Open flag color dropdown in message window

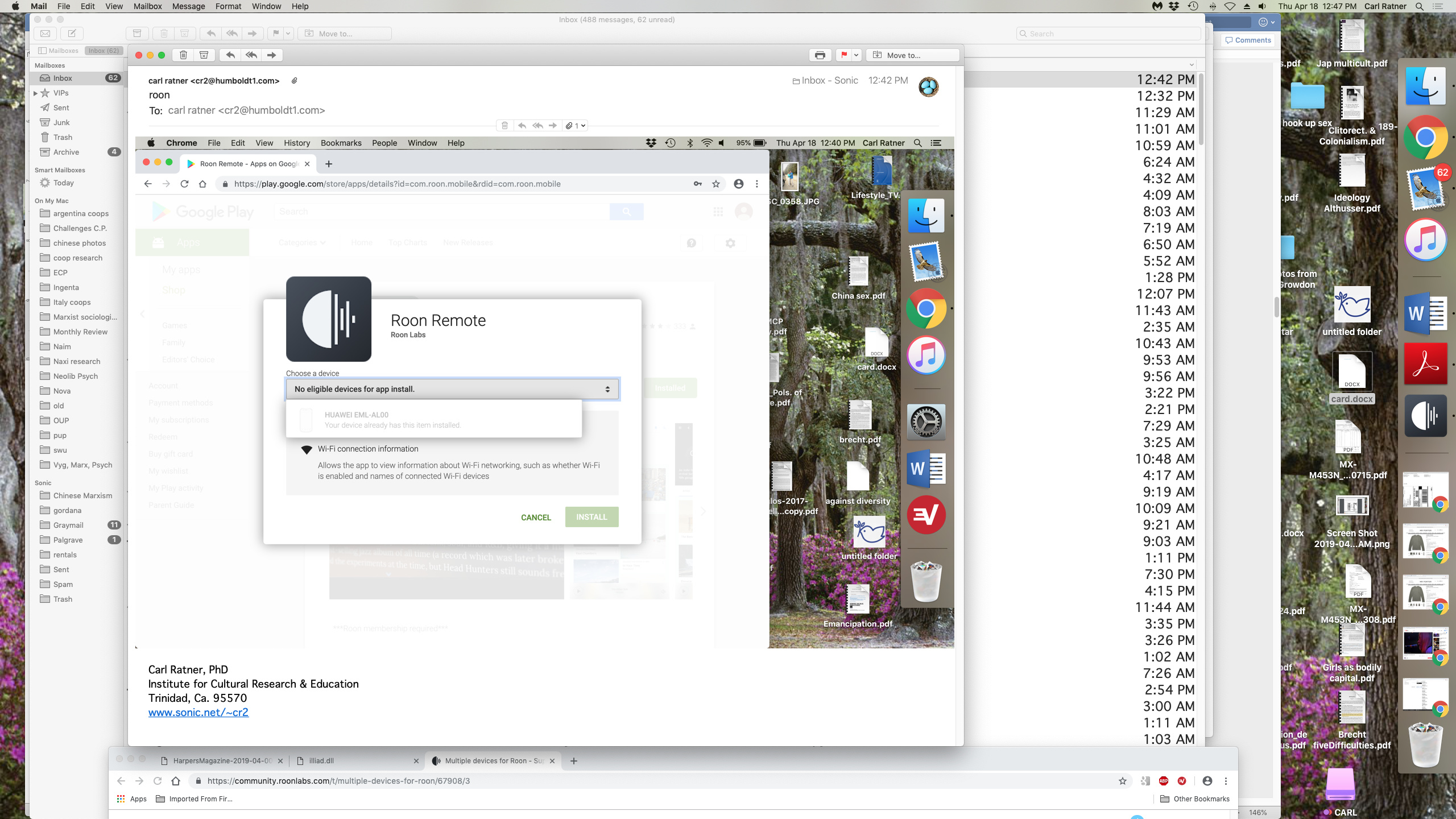(856, 55)
